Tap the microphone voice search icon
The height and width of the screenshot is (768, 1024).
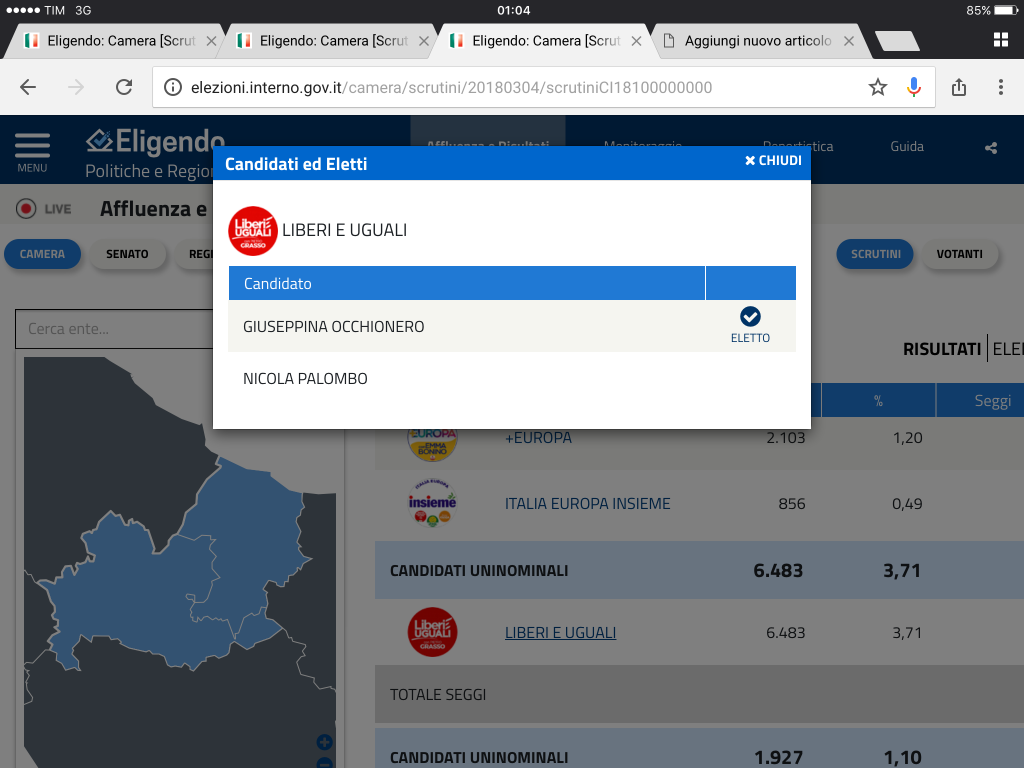point(913,87)
